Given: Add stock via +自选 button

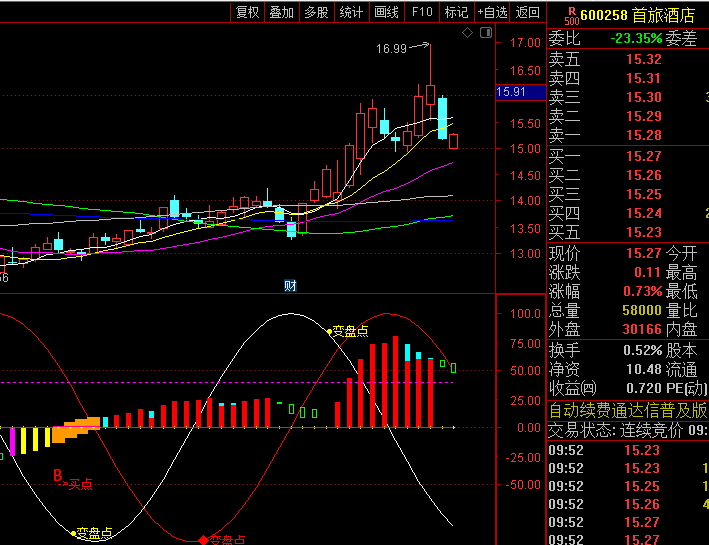Looking at the screenshot, I should (492, 12).
